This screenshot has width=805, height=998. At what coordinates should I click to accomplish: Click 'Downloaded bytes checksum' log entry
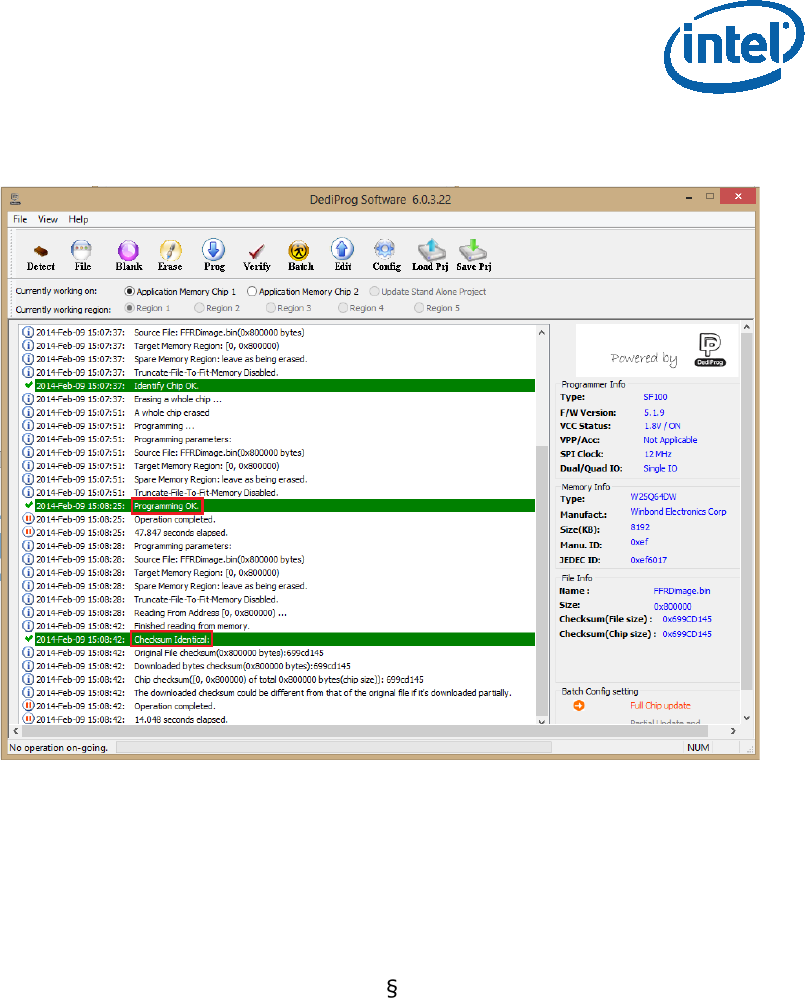point(242,666)
